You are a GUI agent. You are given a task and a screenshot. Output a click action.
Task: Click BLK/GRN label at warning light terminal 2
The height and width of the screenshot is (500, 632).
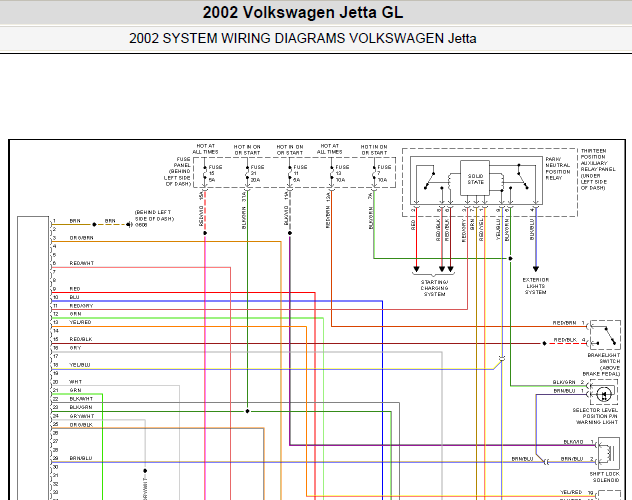[x=564, y=382]
